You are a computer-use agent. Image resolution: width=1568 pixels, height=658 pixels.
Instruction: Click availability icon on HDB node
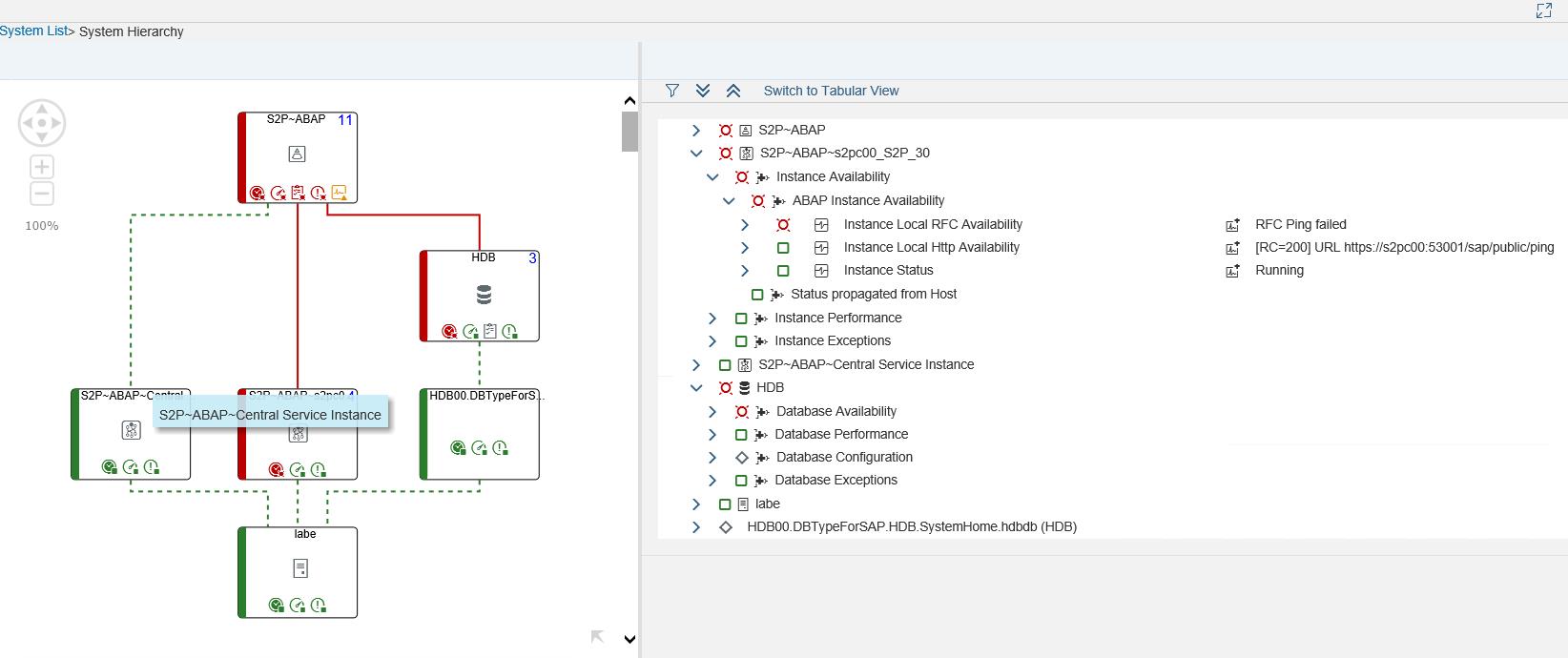click(x=450, y=331)
